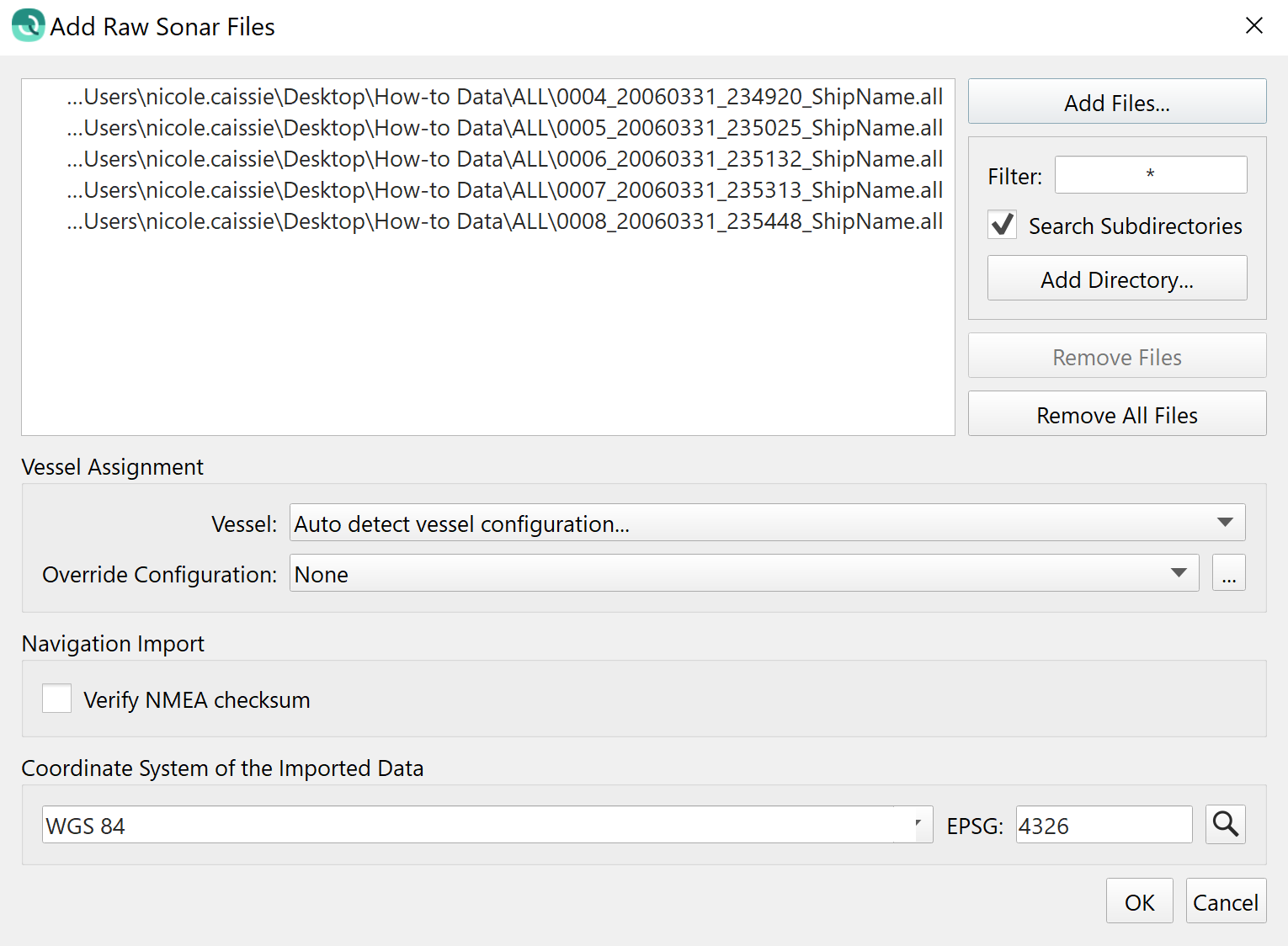Open the override configuration browse ellipsis button
Screen dimensions: 1288x946
1228,573
